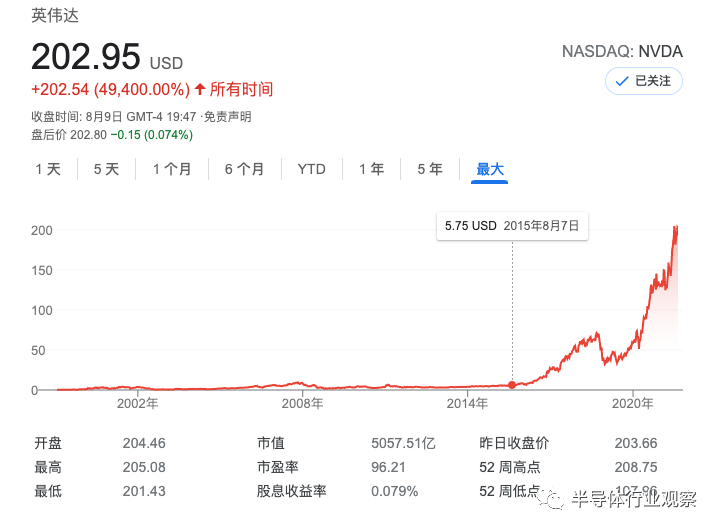This screenshot has height=531, width=720.
Task: Click the 最高 value 205.08
Action: point(144,467)
